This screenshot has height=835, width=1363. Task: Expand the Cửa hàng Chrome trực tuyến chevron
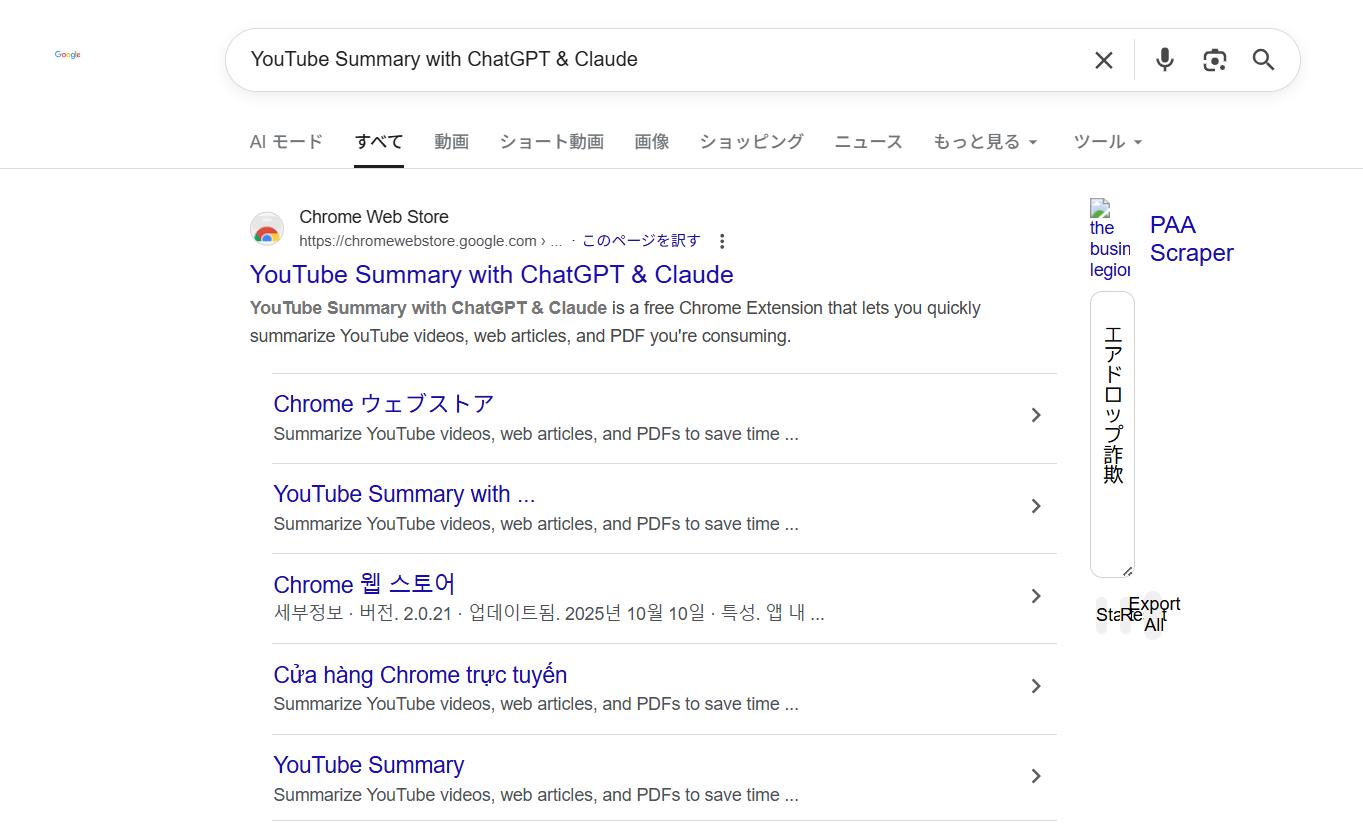point(1036,686)
